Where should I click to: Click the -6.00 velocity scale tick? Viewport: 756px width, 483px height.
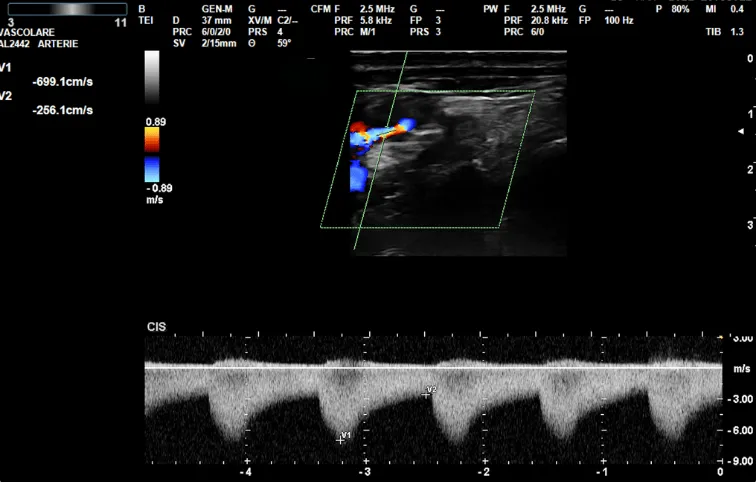742,430
